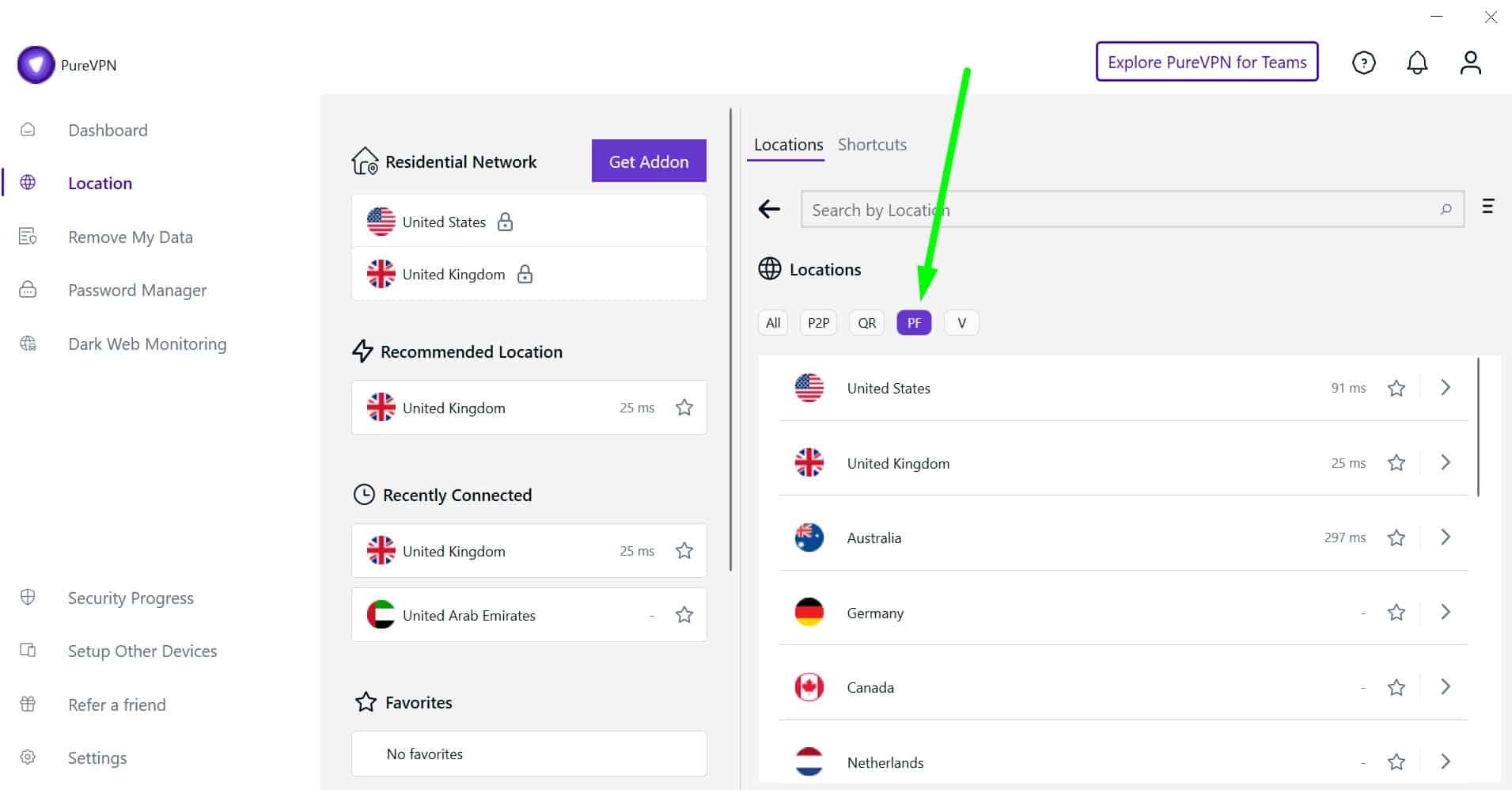Open Setup Other Devices page
The height and width of the screenshot is (790, 1512).
(142, 651)
